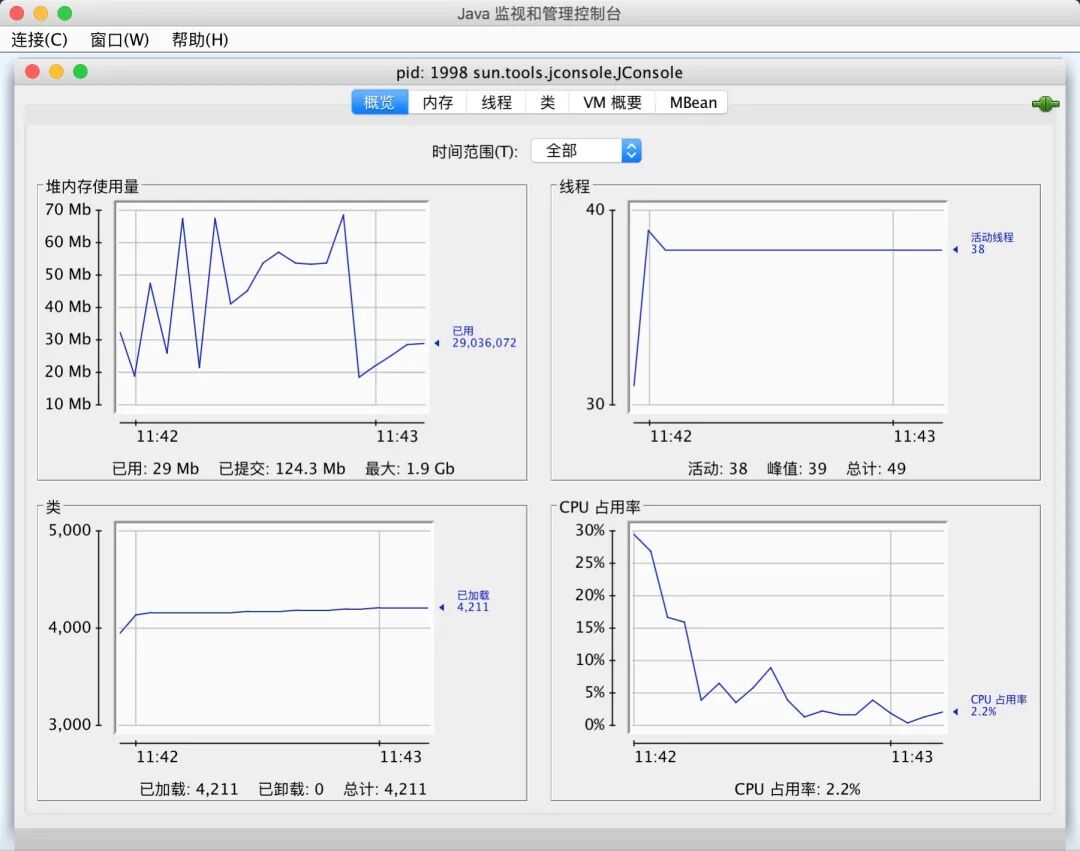Viewport: 1080px width, 851px height.
Task: Minimize the inner pid 1998 window
Action: point(56,72)
